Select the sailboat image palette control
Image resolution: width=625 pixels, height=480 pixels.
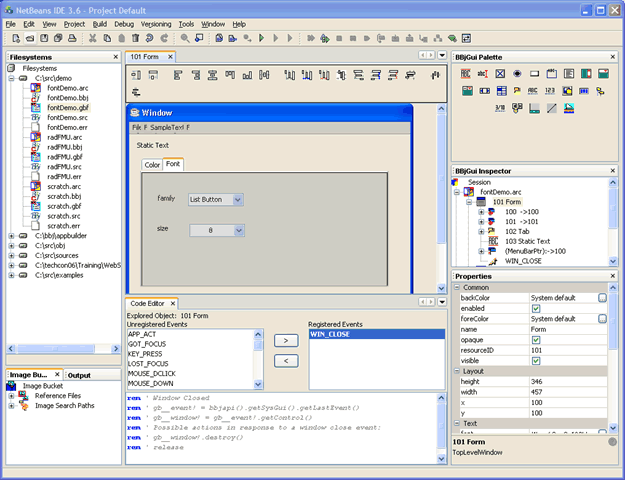coord(569,108)
